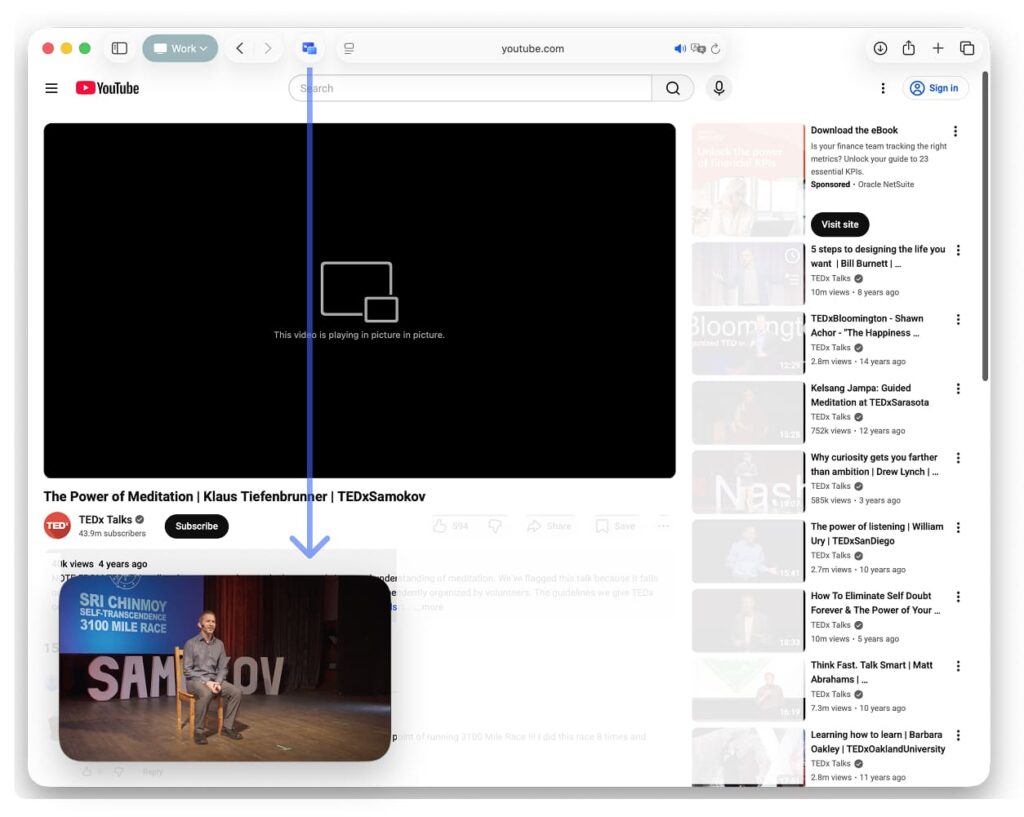Expand the video description with more
The height and width of the screenshot is (817, 1024).
(x=428, y=606)
